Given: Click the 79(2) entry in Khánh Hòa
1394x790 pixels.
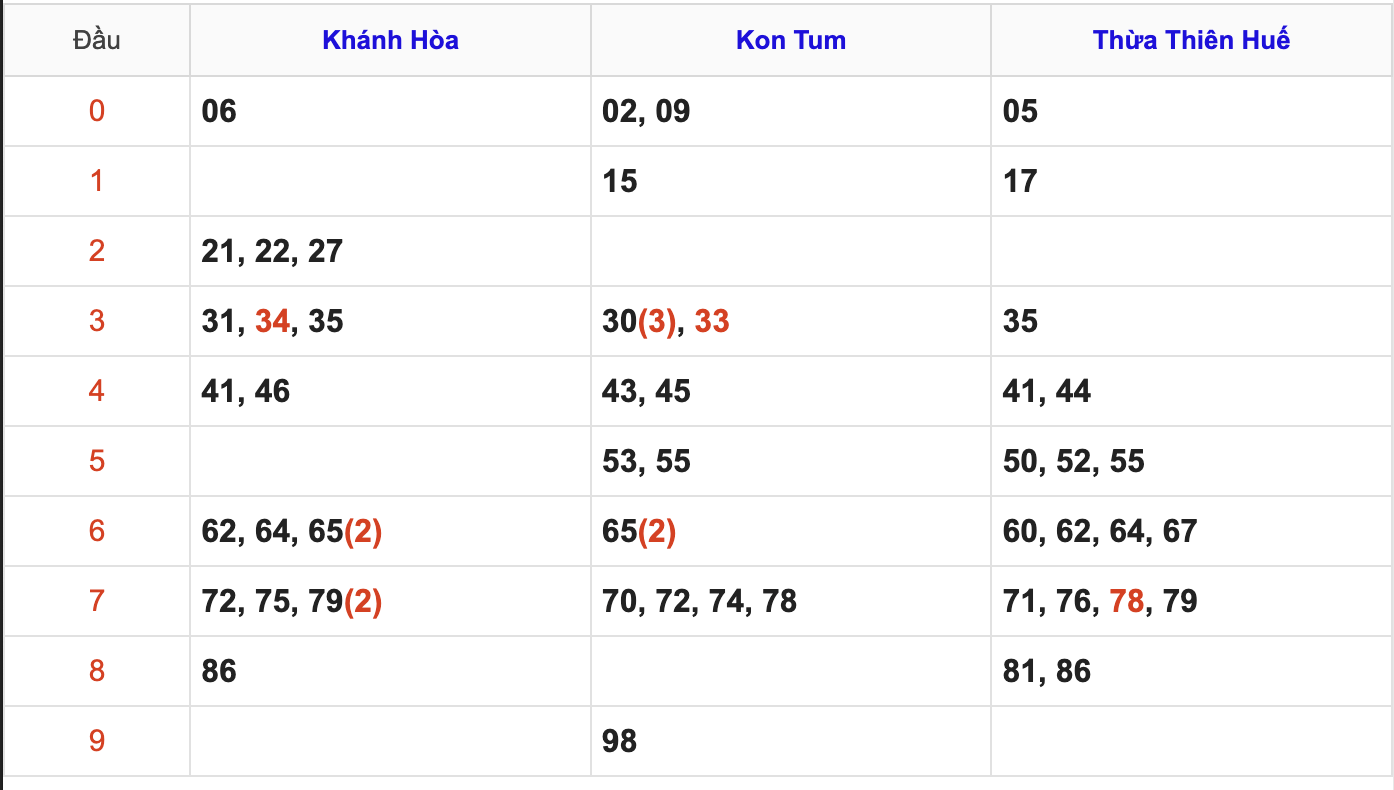Looking at the screenshot, I should coord(344,601).
